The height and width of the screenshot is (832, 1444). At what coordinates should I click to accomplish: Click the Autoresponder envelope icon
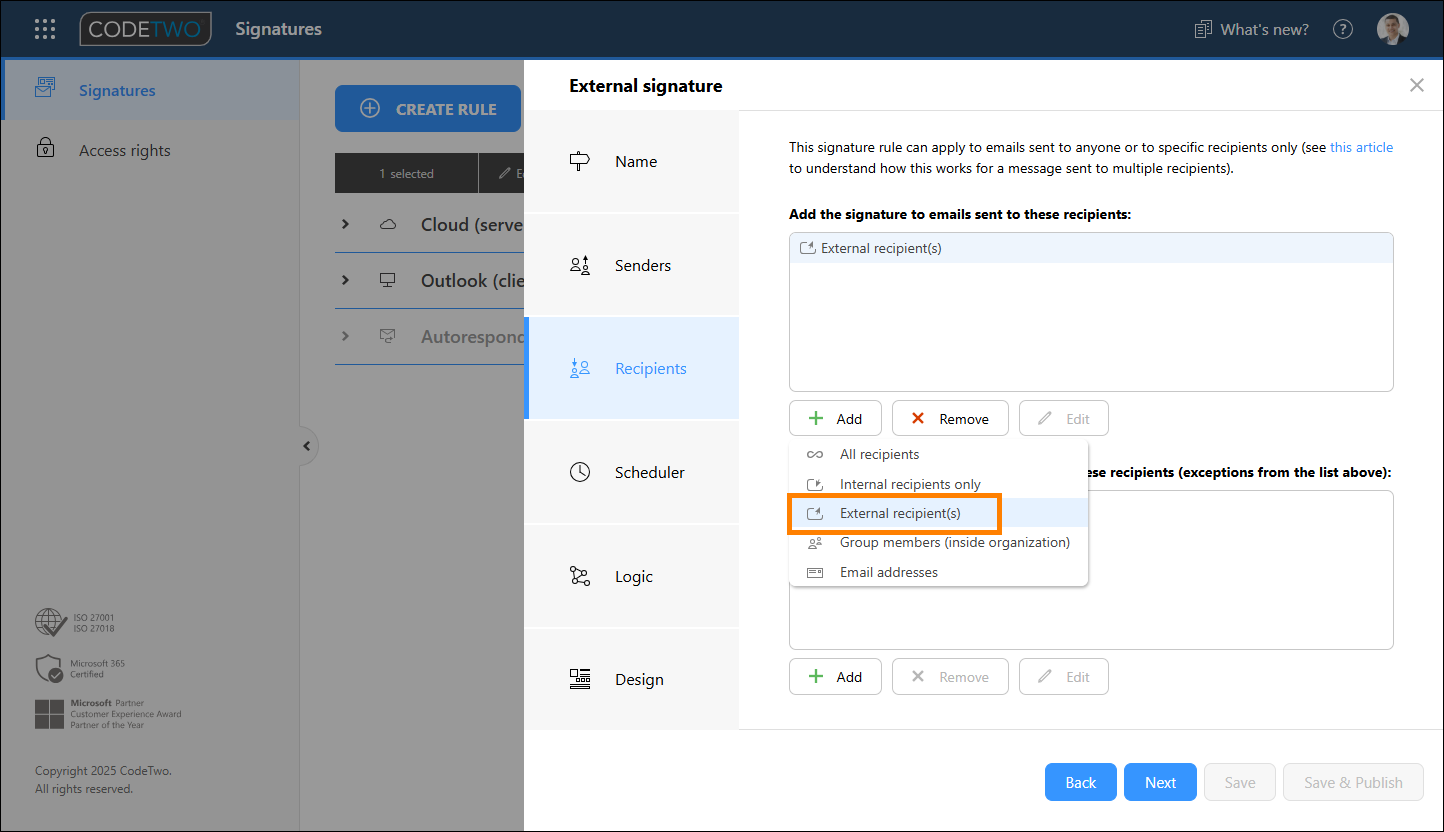tap(388, 336)
